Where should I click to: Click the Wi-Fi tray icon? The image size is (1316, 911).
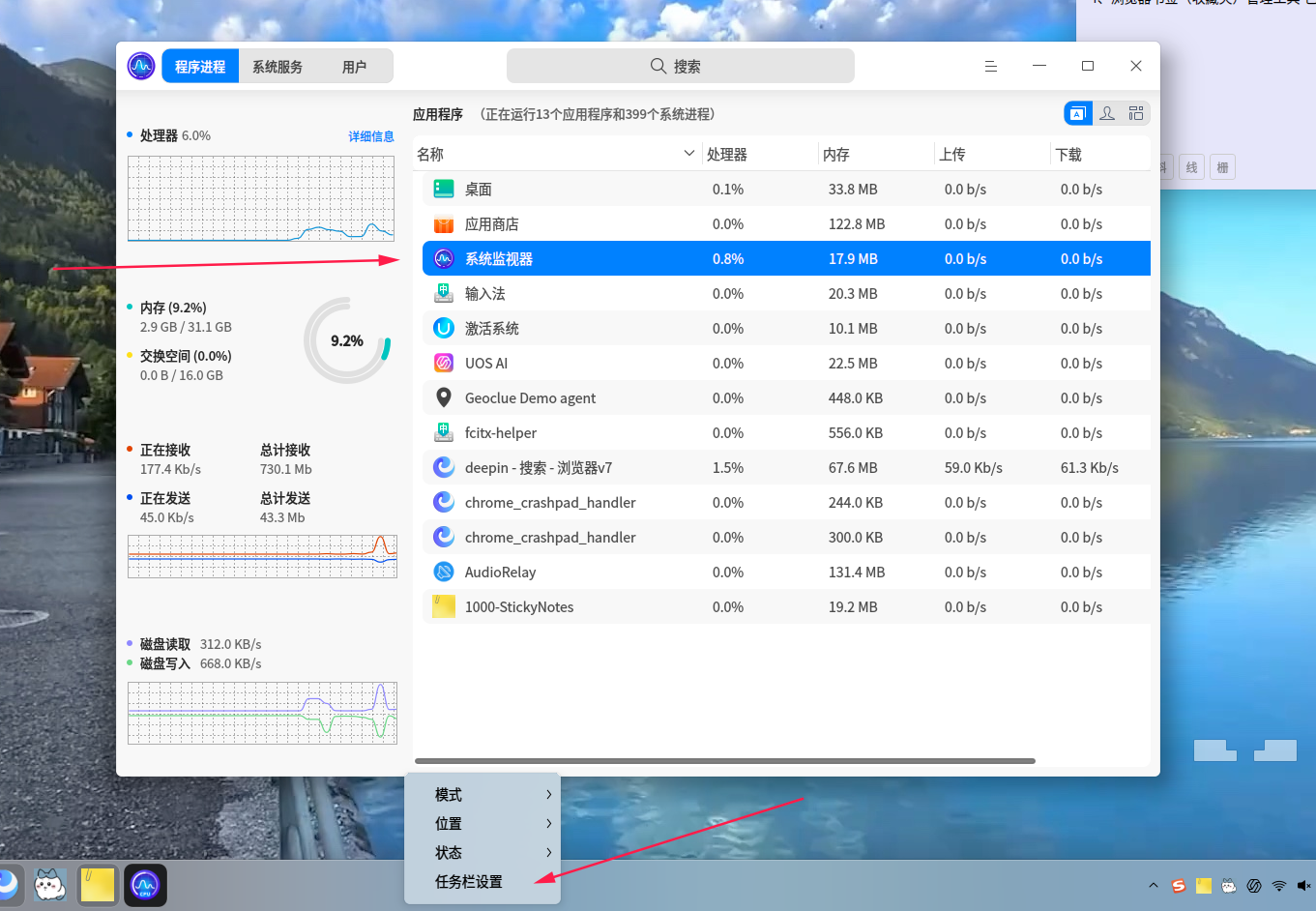(x=1279, y=886)
